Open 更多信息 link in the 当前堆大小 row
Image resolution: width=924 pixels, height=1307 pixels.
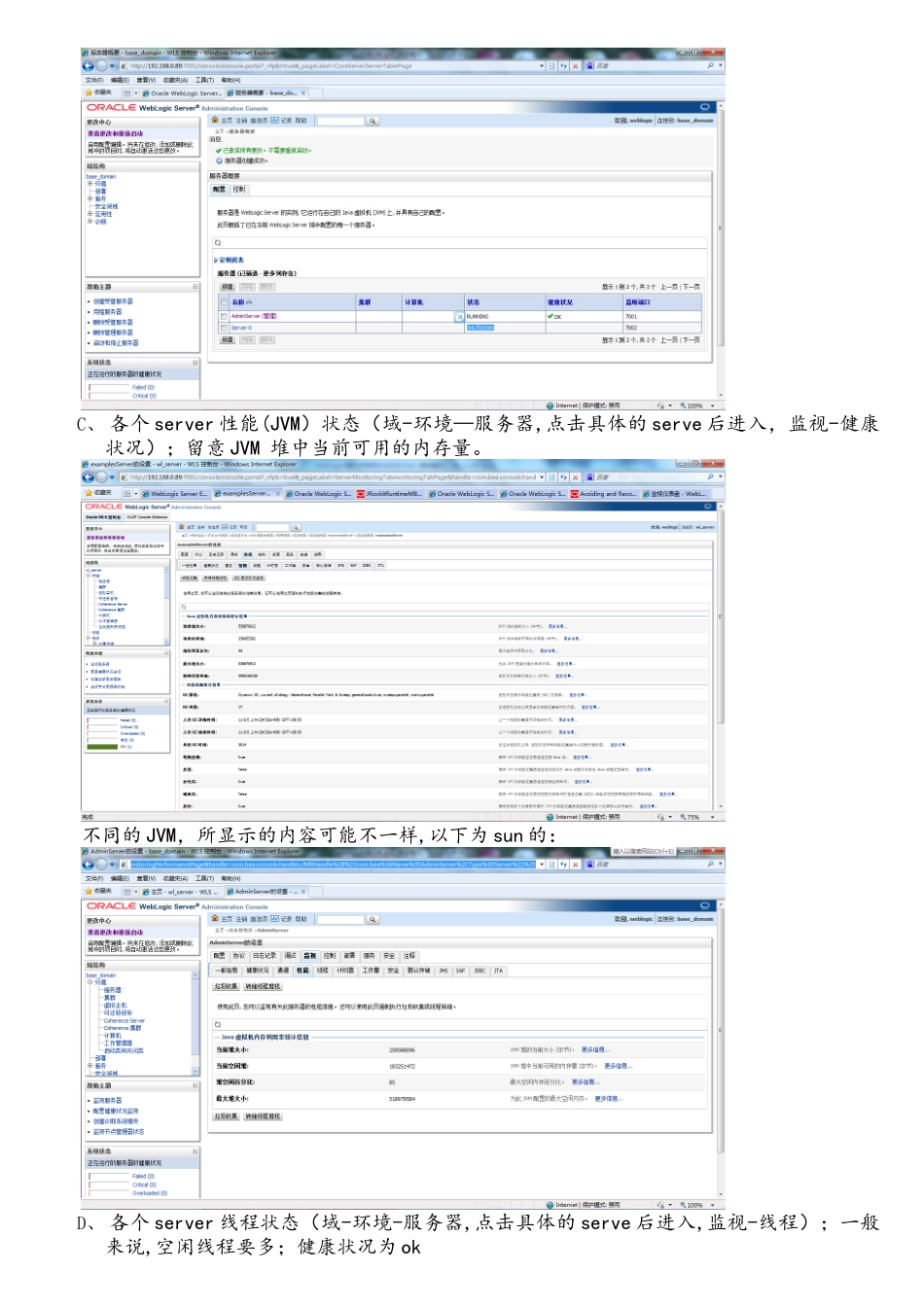(x=595, y=1050)
